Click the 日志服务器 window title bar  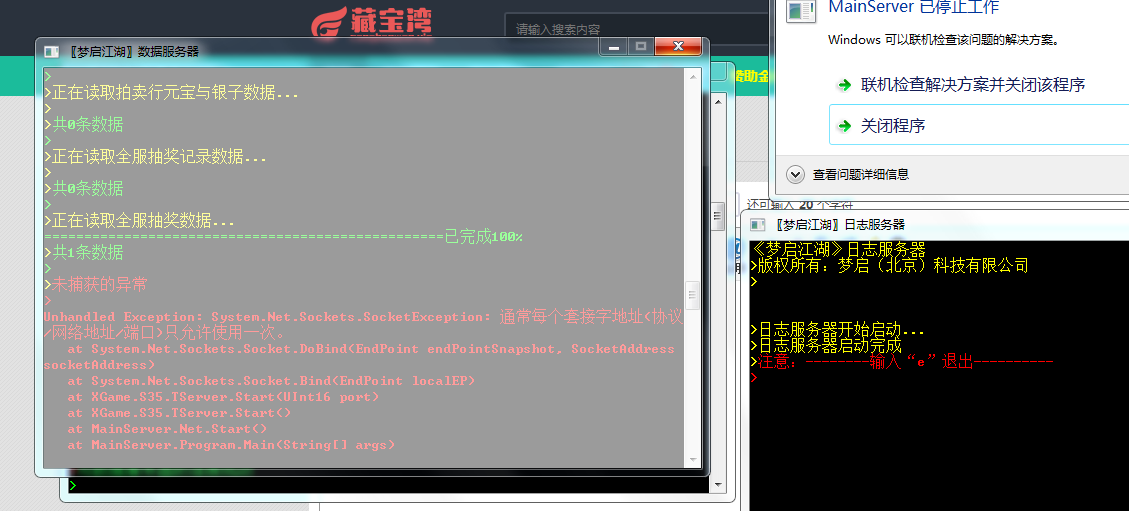[936, 225]
